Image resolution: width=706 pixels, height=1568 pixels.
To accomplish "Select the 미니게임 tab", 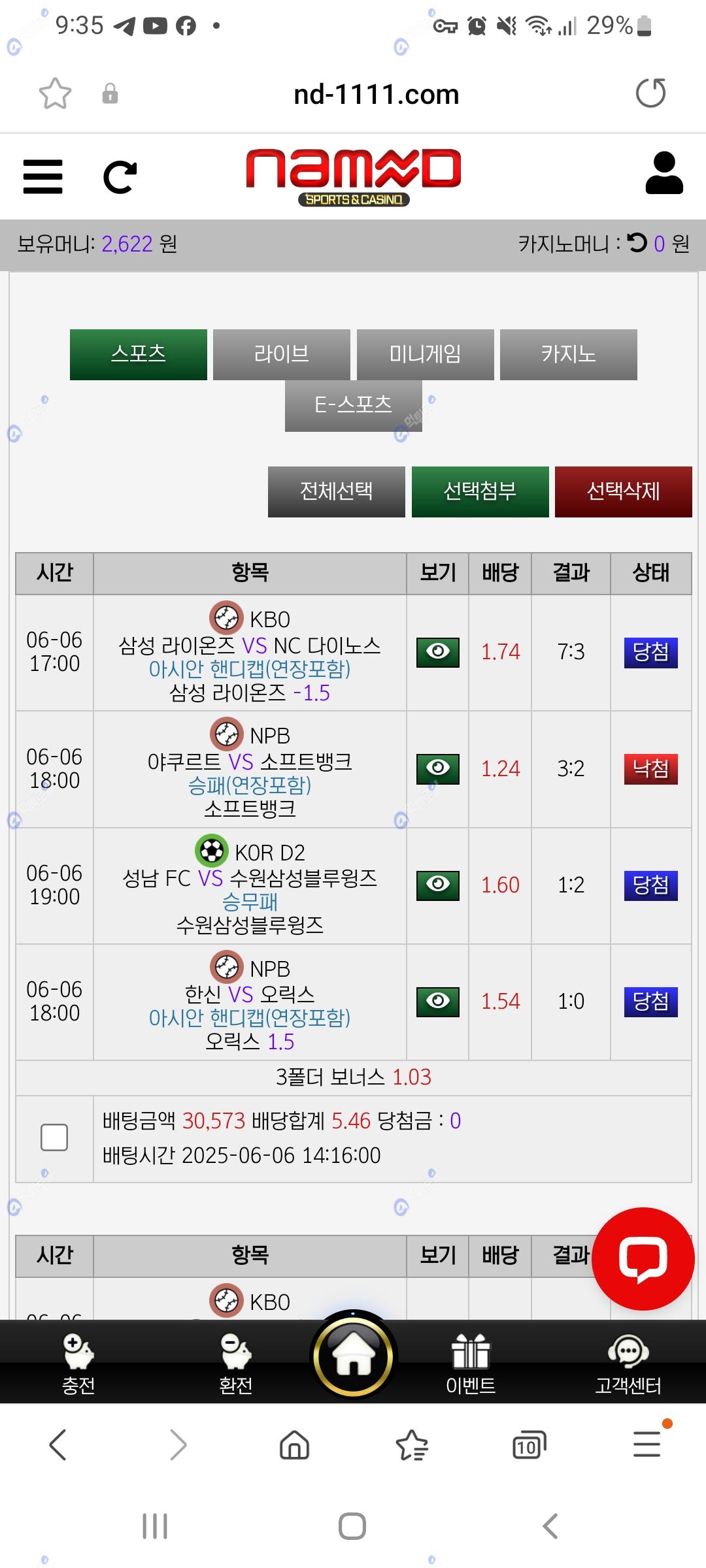I will 425,354.
